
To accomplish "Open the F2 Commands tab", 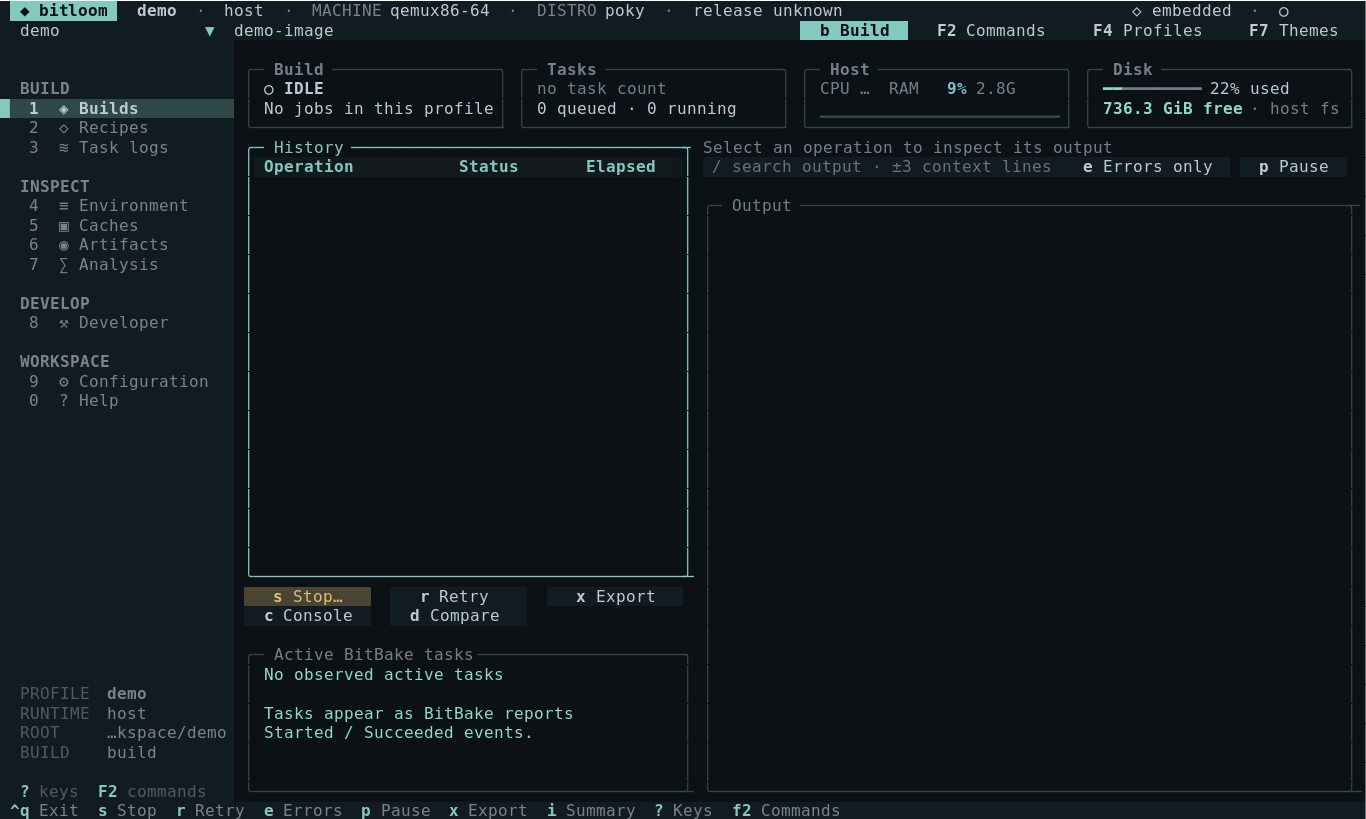I will (x=991, y=31).
